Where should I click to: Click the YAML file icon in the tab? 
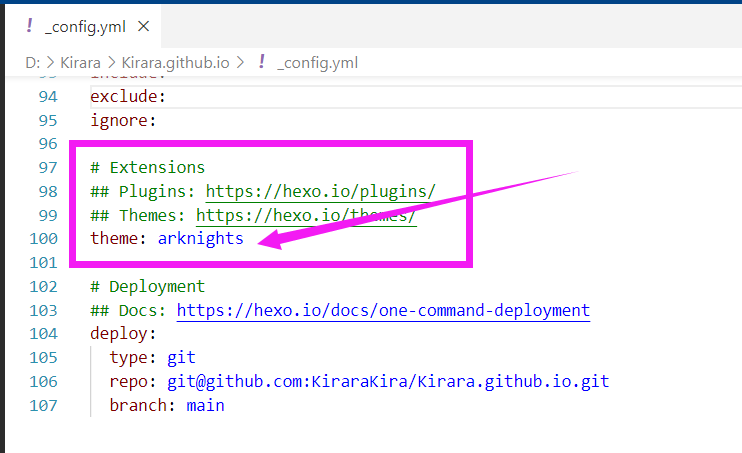point(29,26)
